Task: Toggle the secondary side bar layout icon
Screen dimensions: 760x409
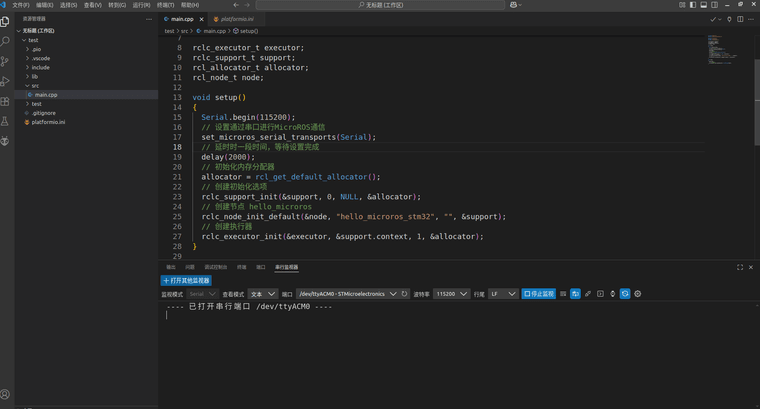Action: click(x=714, y=5)
